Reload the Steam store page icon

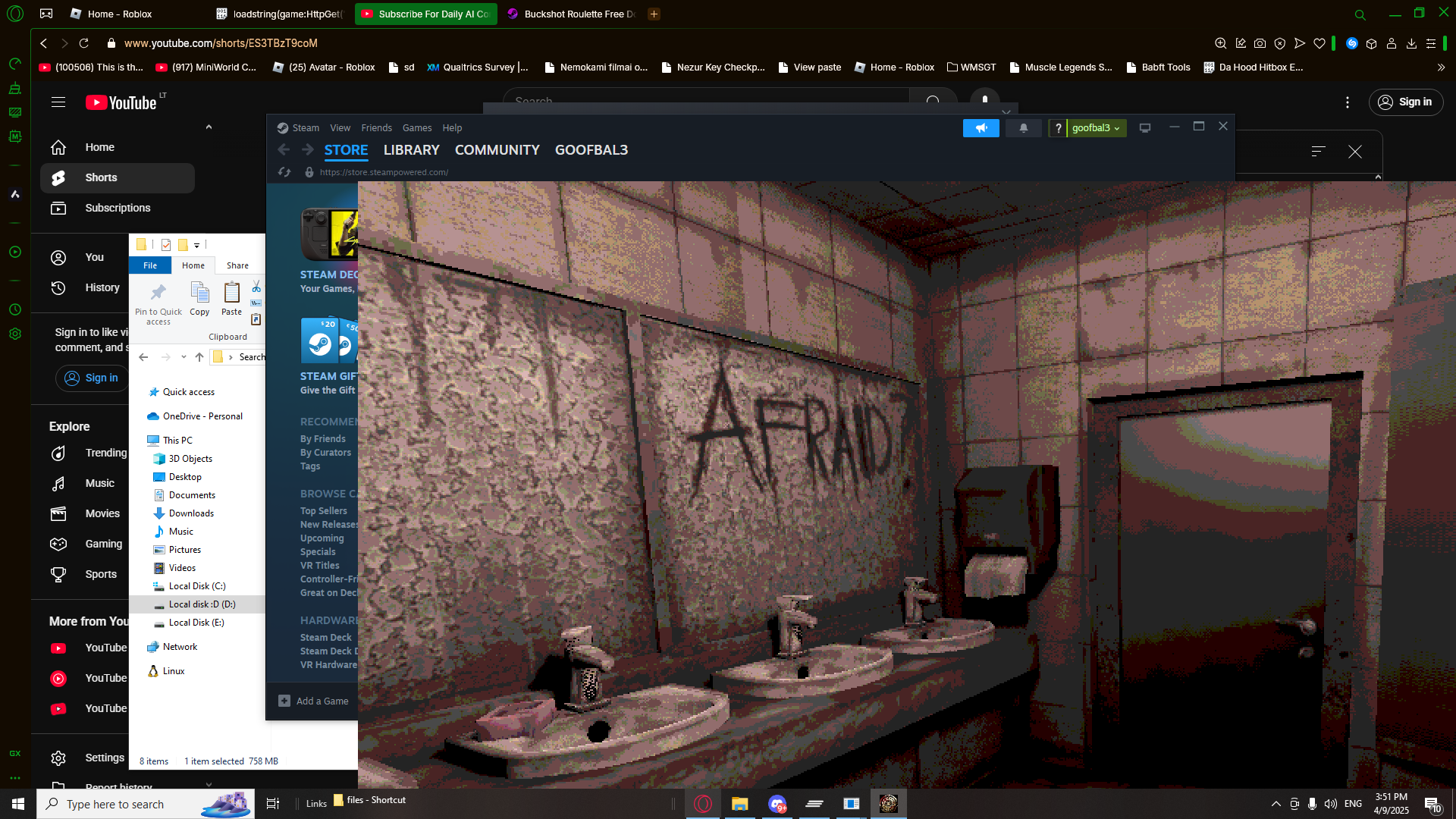click(x=284, y=172)
